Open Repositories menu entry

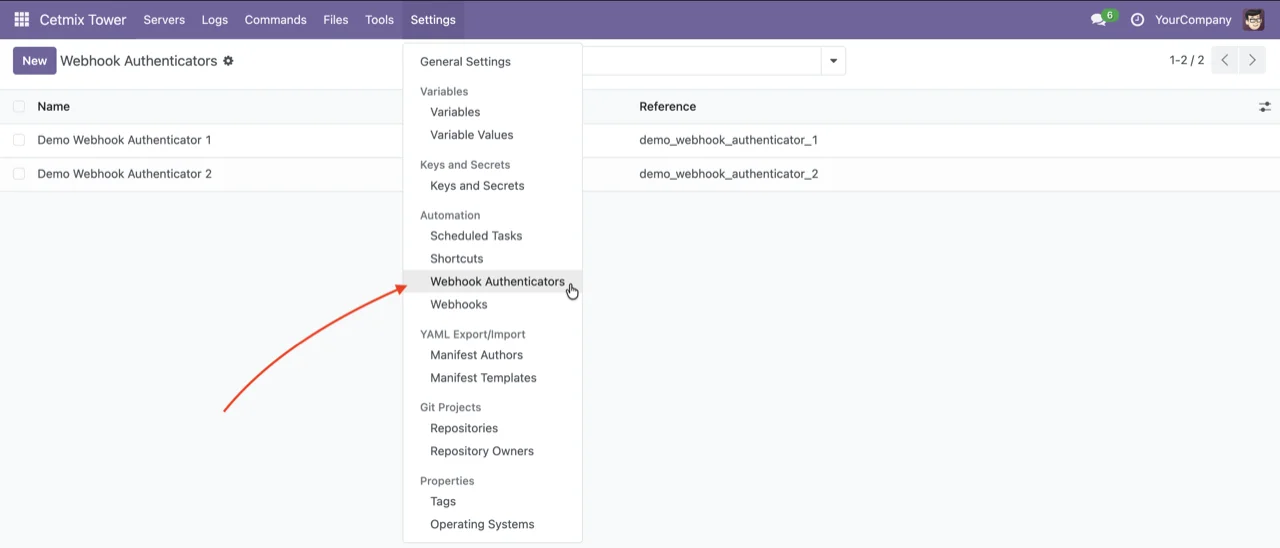tap(492, 428)
